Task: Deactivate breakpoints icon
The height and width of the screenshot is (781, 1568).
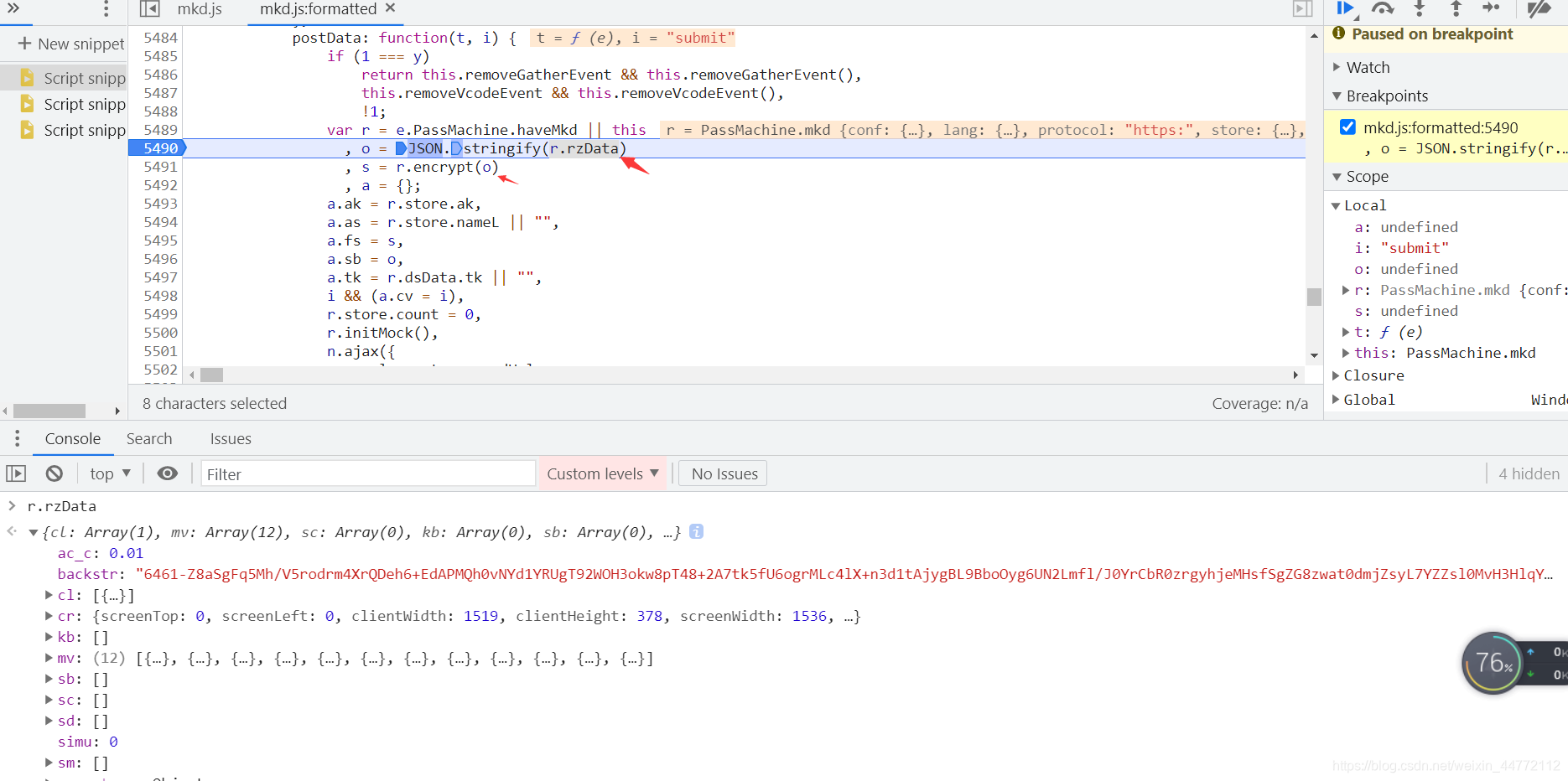Action: click(1539, 8)
